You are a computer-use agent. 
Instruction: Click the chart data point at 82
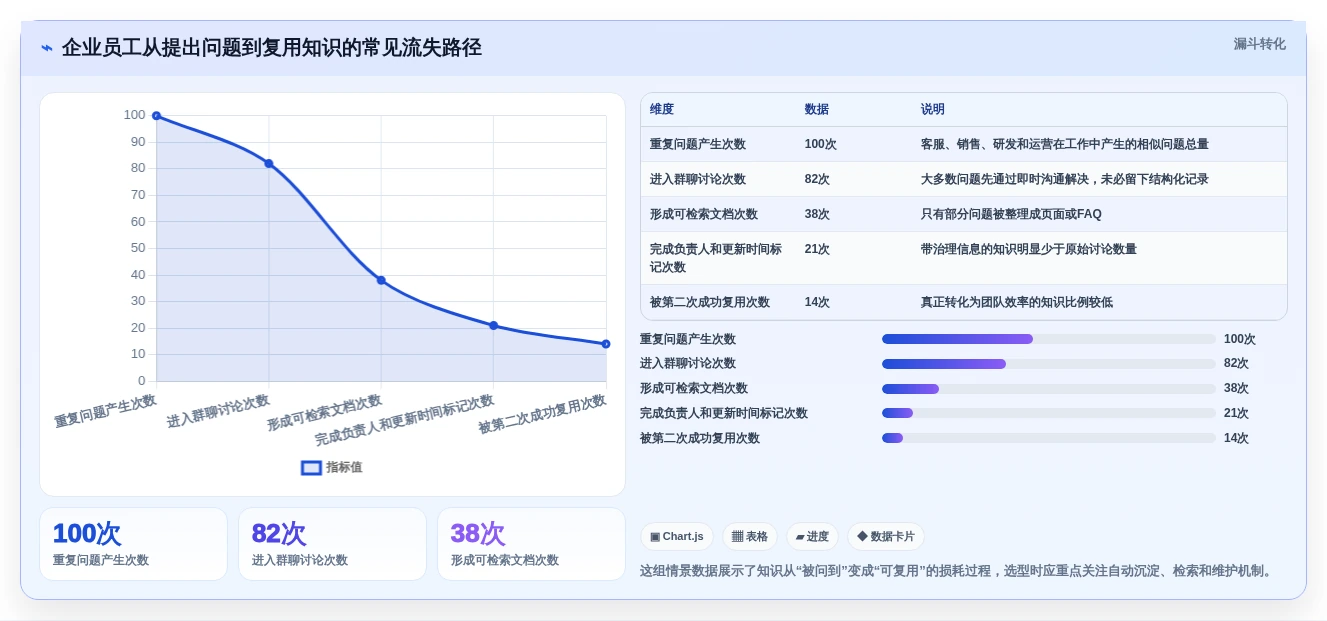coord(269,163)
